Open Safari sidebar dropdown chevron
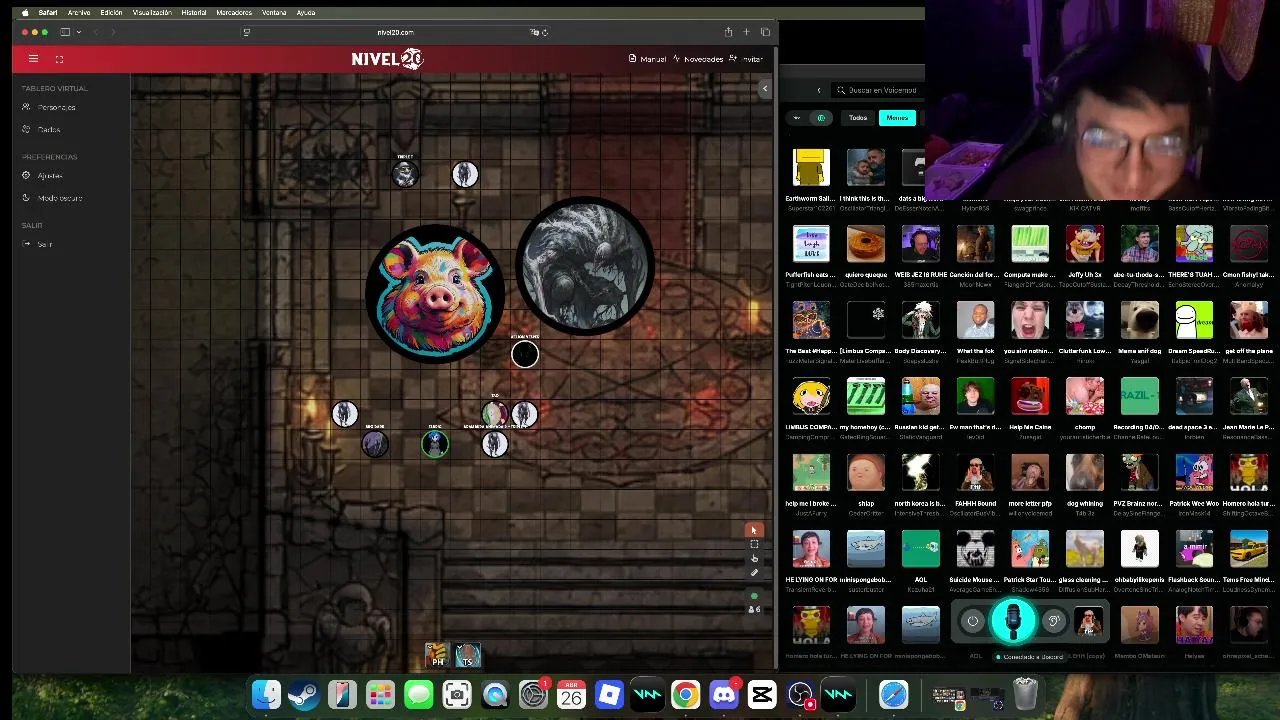Image resolution: width=1280 pixels, height=720 pixels. click(x=77, y=32)
